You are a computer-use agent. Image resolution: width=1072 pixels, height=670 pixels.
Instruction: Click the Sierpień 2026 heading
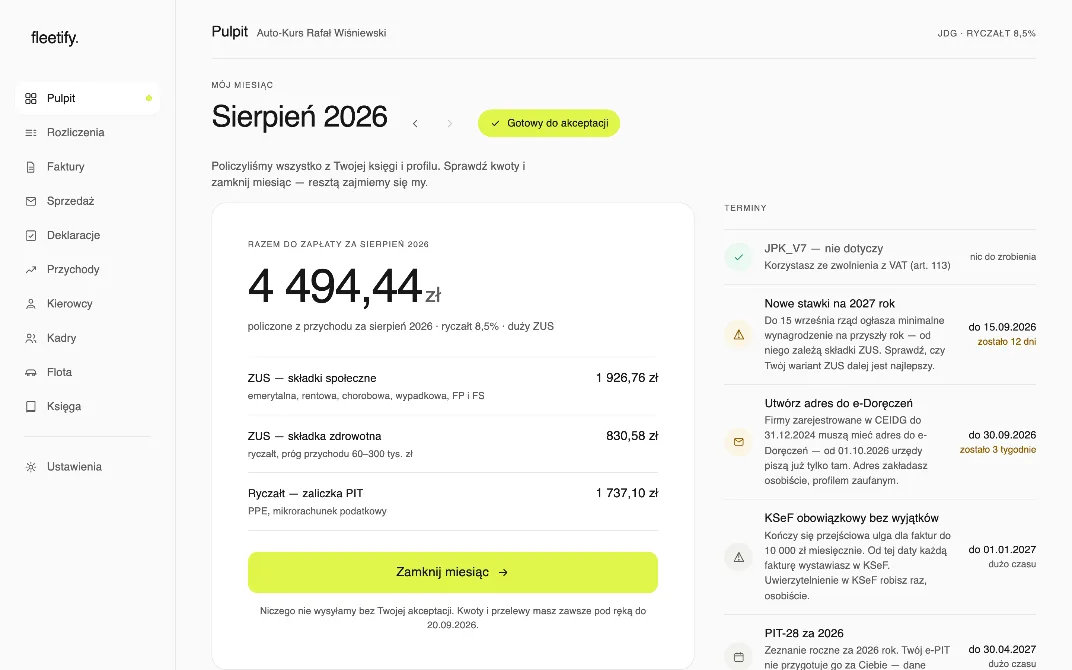point(299,117)
